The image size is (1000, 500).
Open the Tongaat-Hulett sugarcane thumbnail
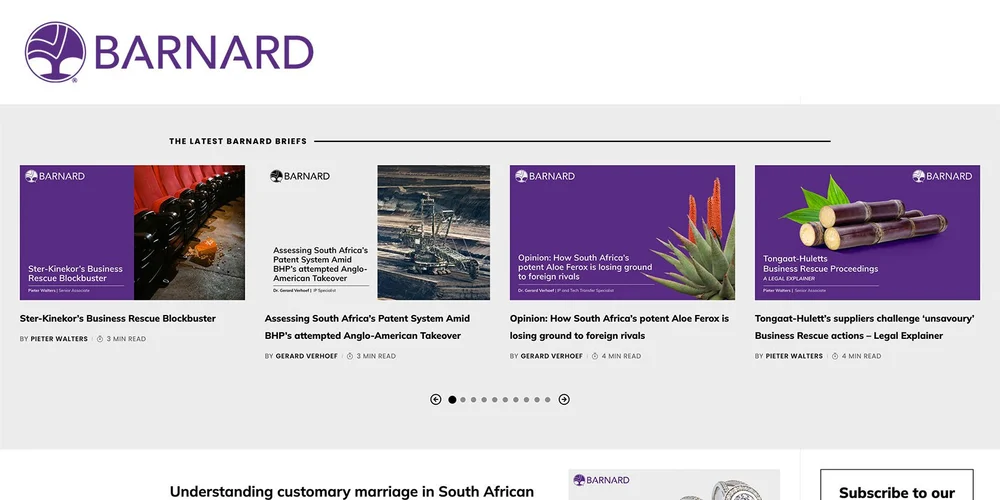(x=867, y=232)
